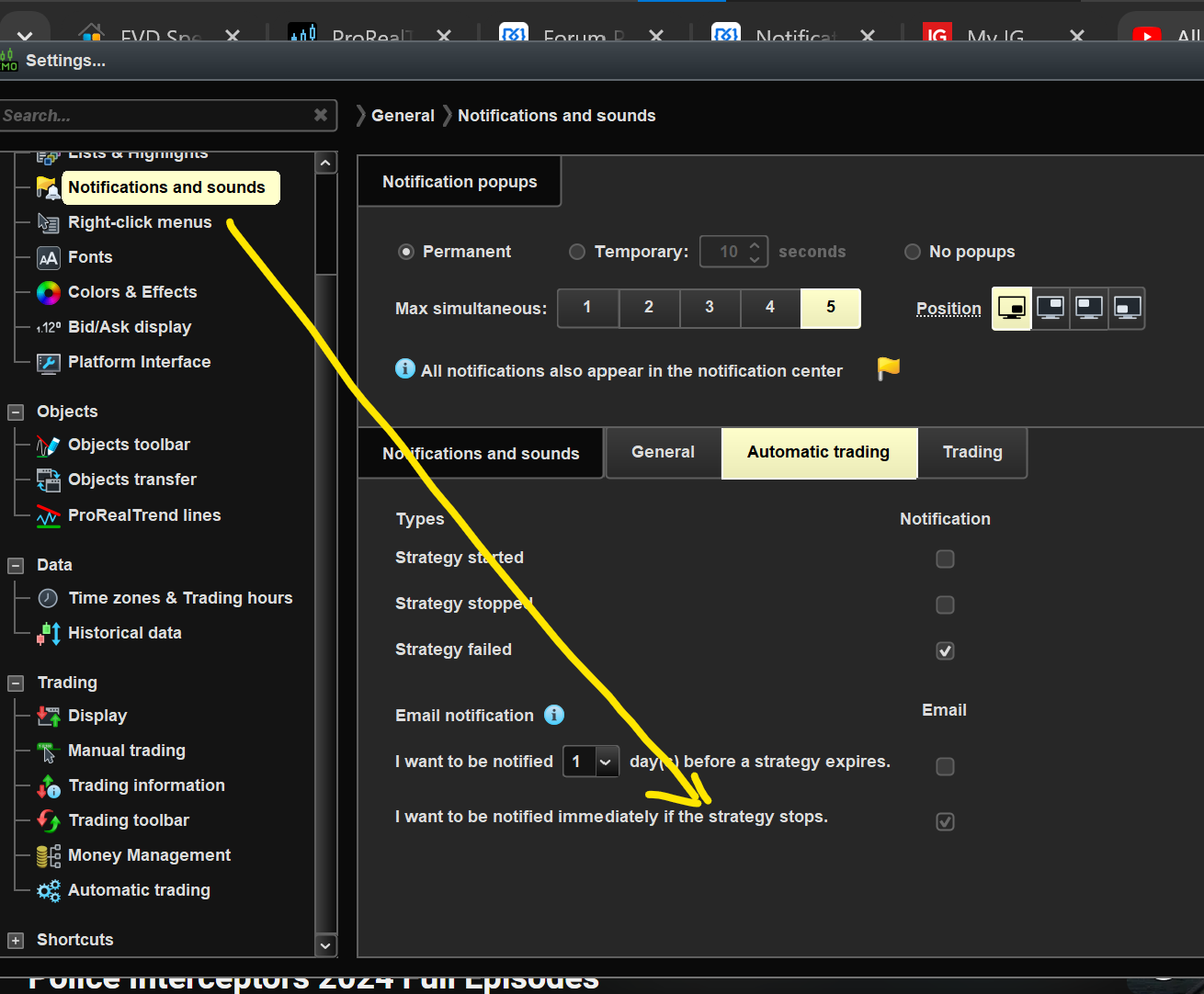Click the General breadcrumb

point(403,116)
